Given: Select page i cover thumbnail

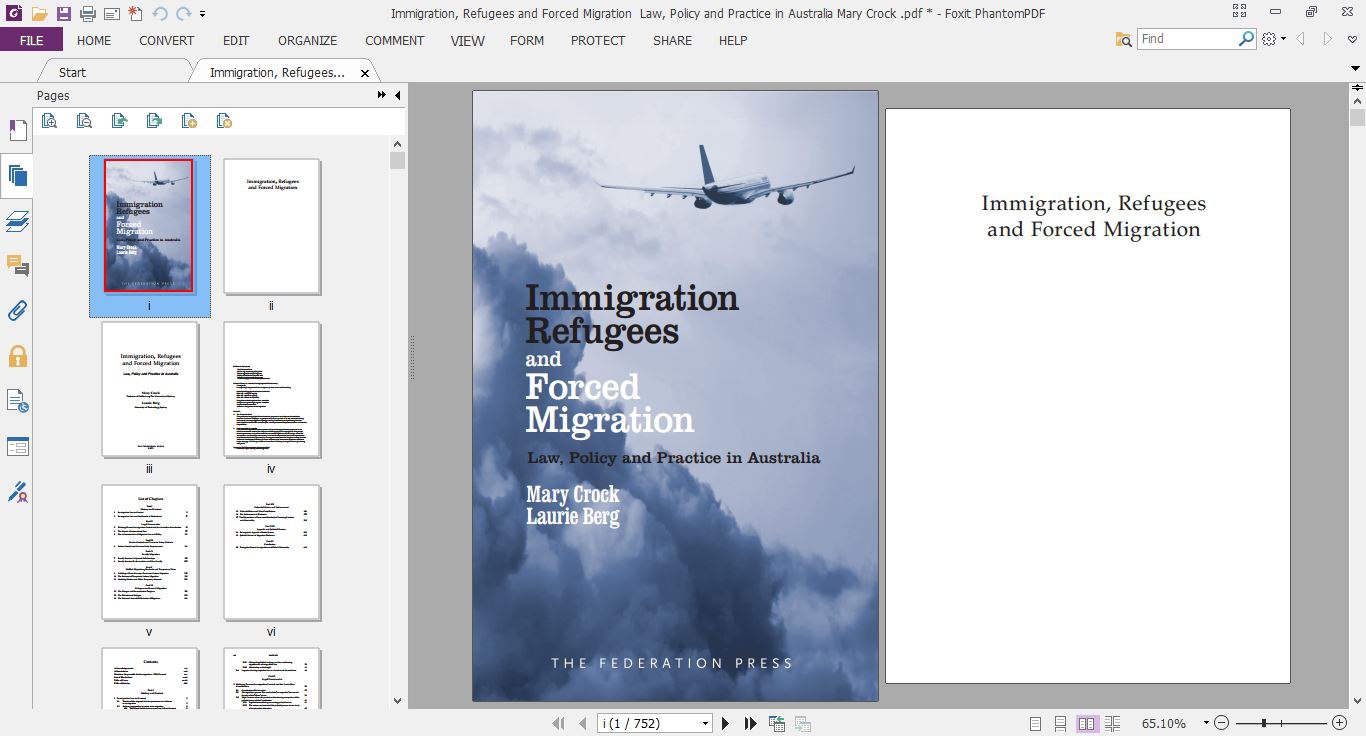Looking at the screenshot, I should [x=149, y=225].
